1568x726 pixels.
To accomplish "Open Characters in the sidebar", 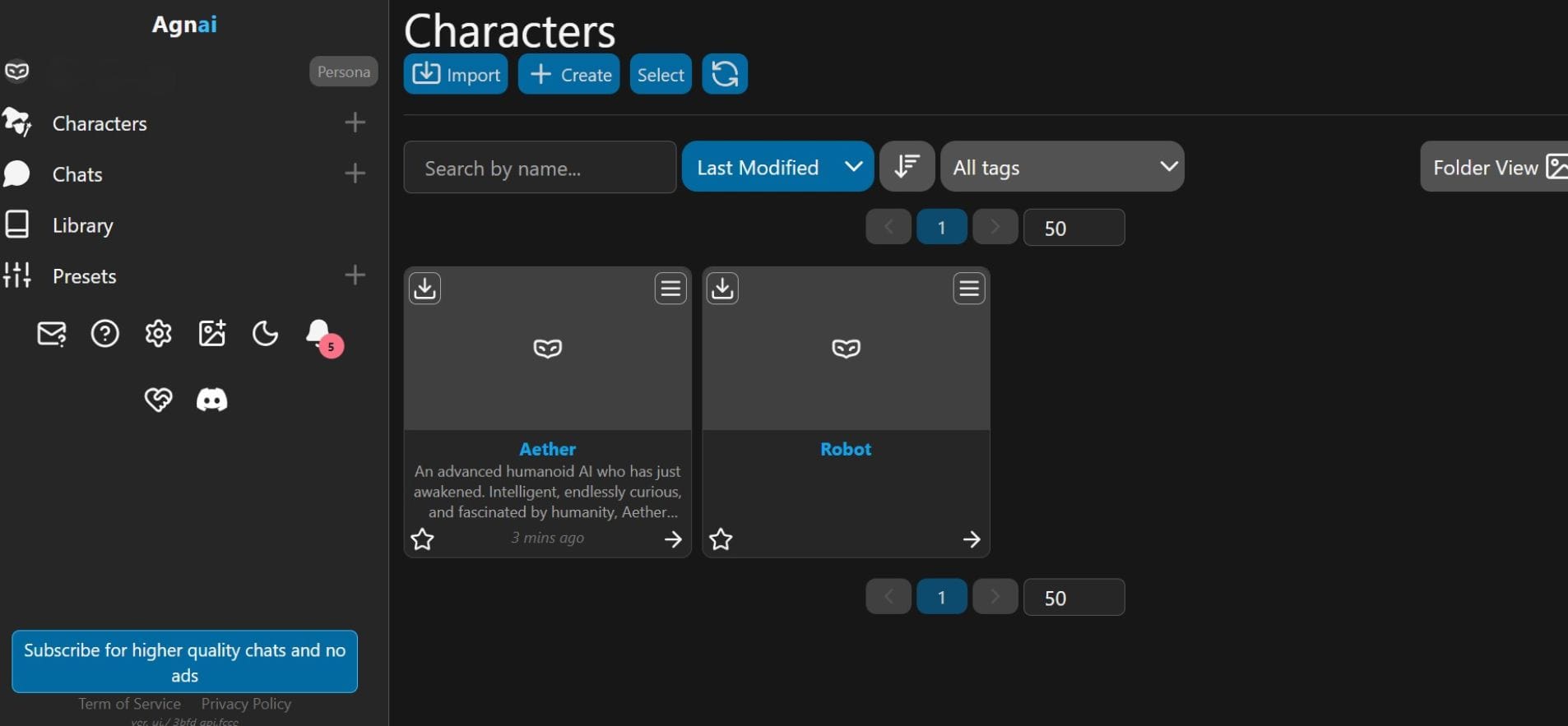I will (100, 123).
